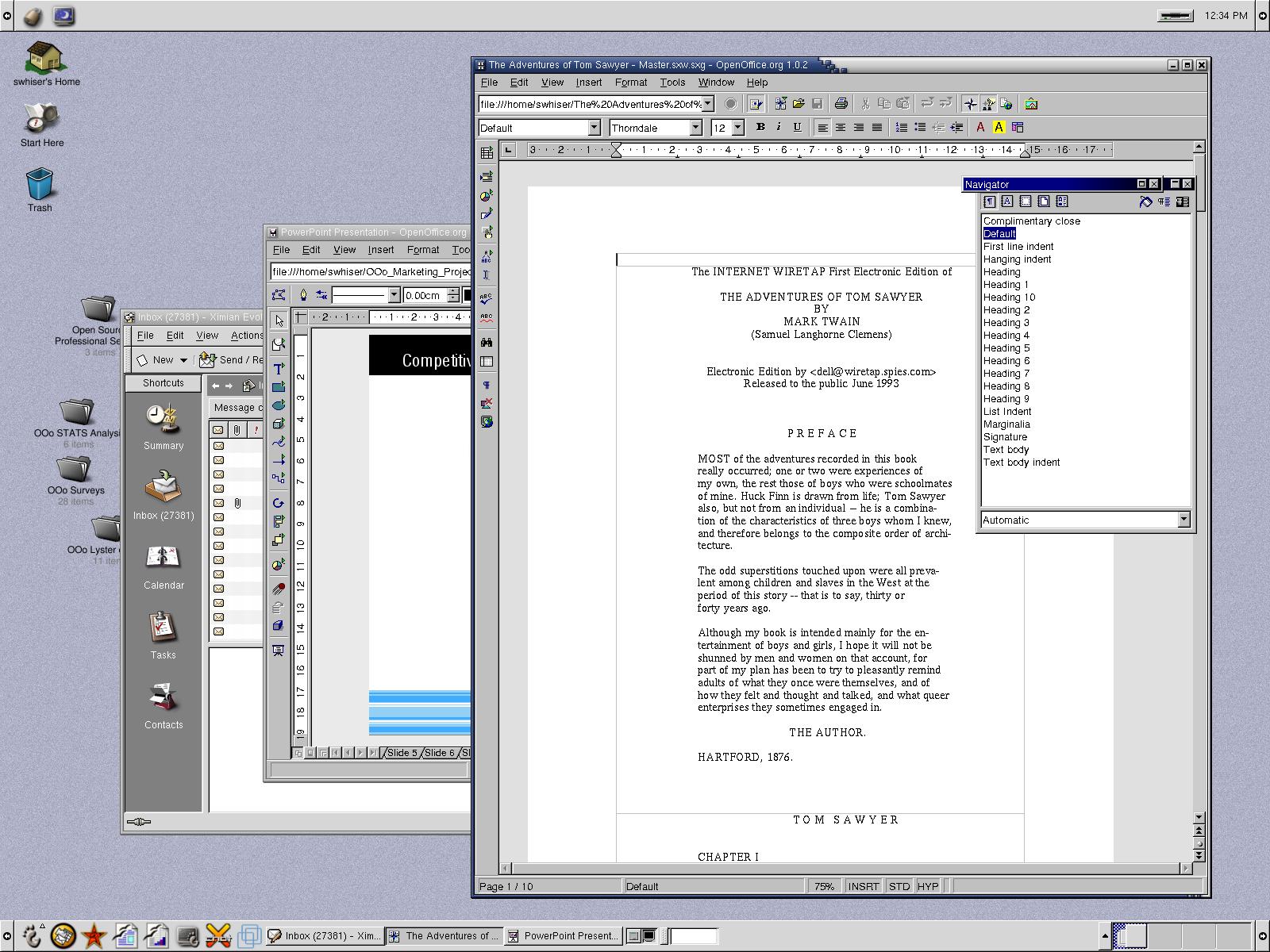
Task: Toggle Centered paragraph alignment
Action: (840, 127)
